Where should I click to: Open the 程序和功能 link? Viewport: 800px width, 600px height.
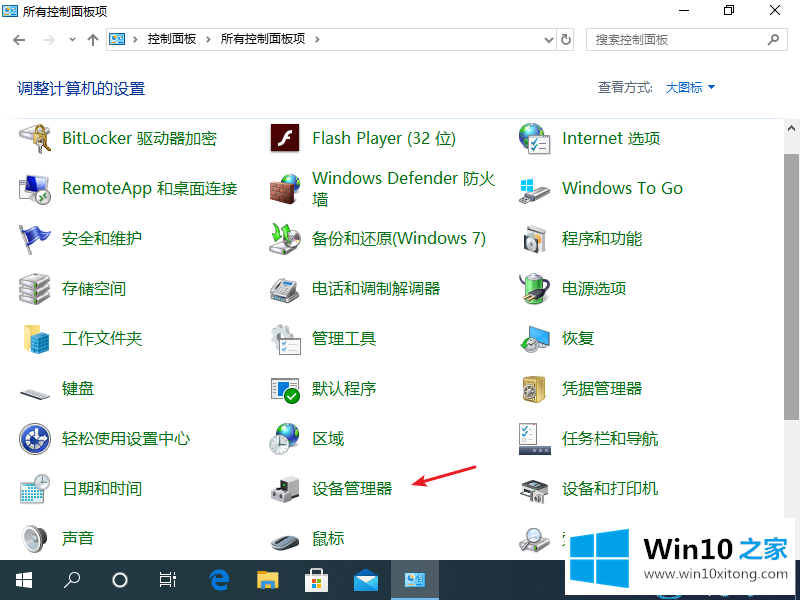point(602,239)
